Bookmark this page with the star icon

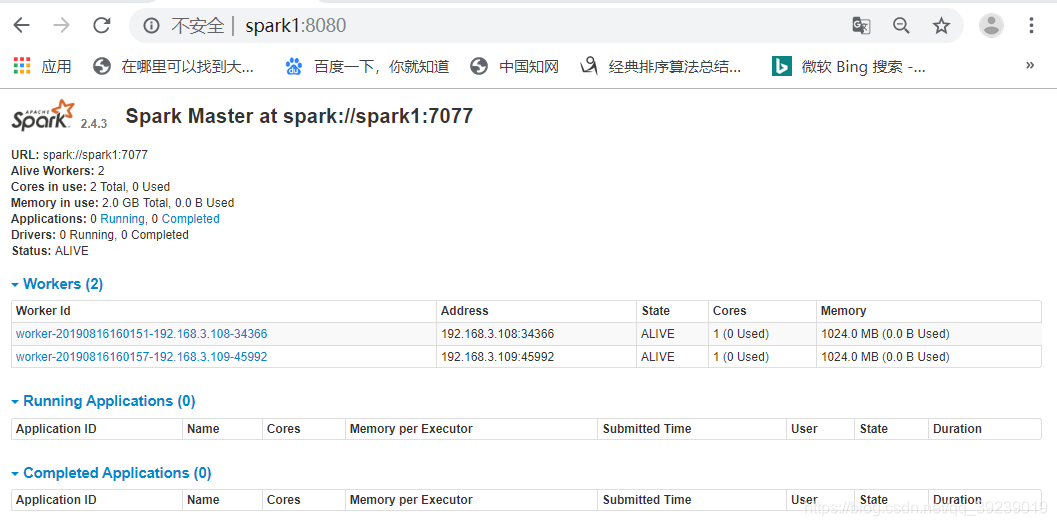pyautogui.click(x=941, y=26)
